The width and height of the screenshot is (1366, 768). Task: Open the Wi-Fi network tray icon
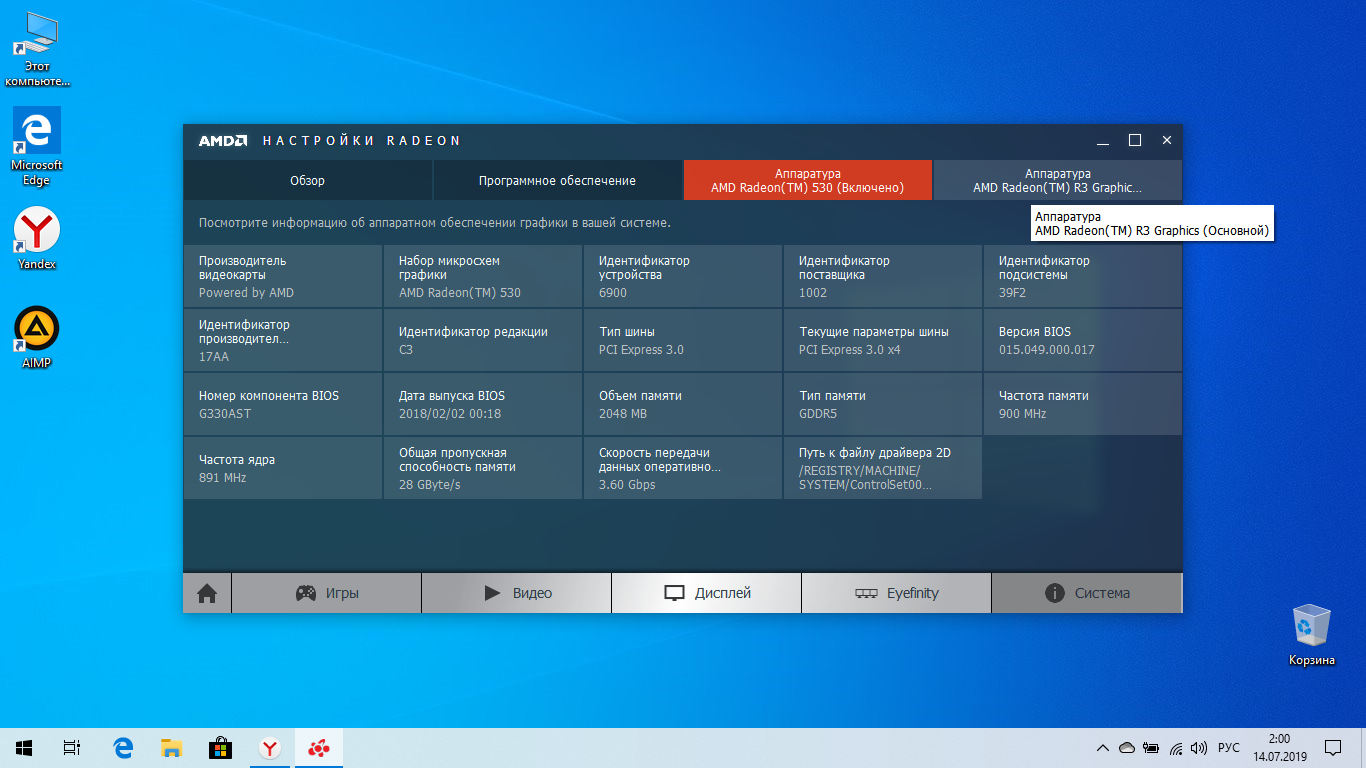[x=1175, y=747]
